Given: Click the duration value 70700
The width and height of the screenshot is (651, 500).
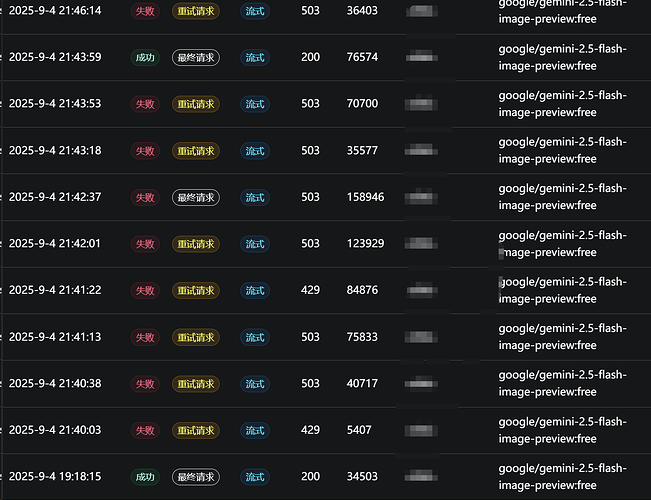Looking at the screenshot, I should click(362, 103).
